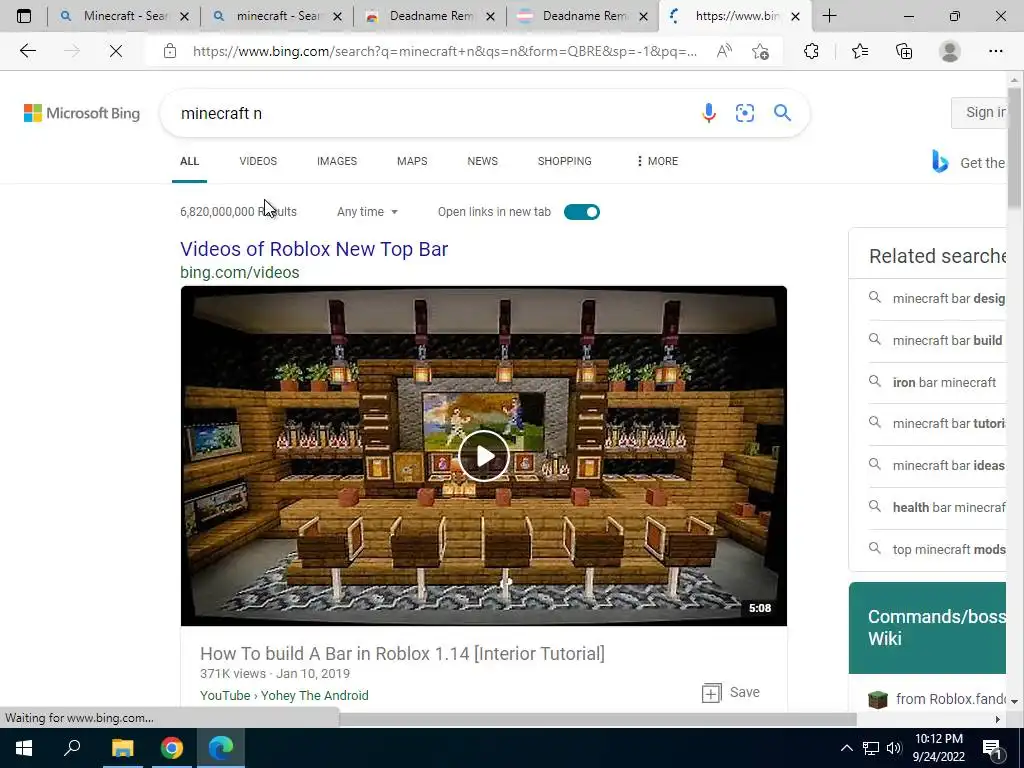Click the profile avatar icon

[x=950, y=51]
